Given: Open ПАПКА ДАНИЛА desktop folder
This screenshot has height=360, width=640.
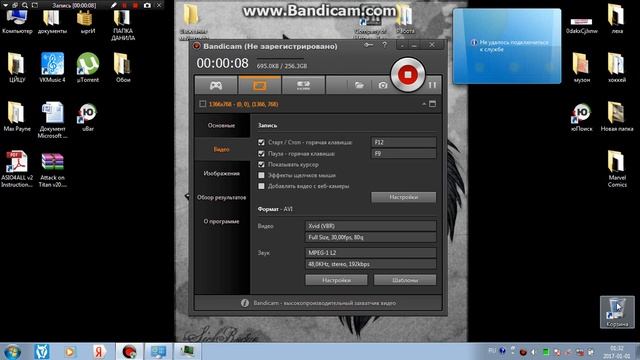Looking at the screenshot, I should click(x=123, y=25).
